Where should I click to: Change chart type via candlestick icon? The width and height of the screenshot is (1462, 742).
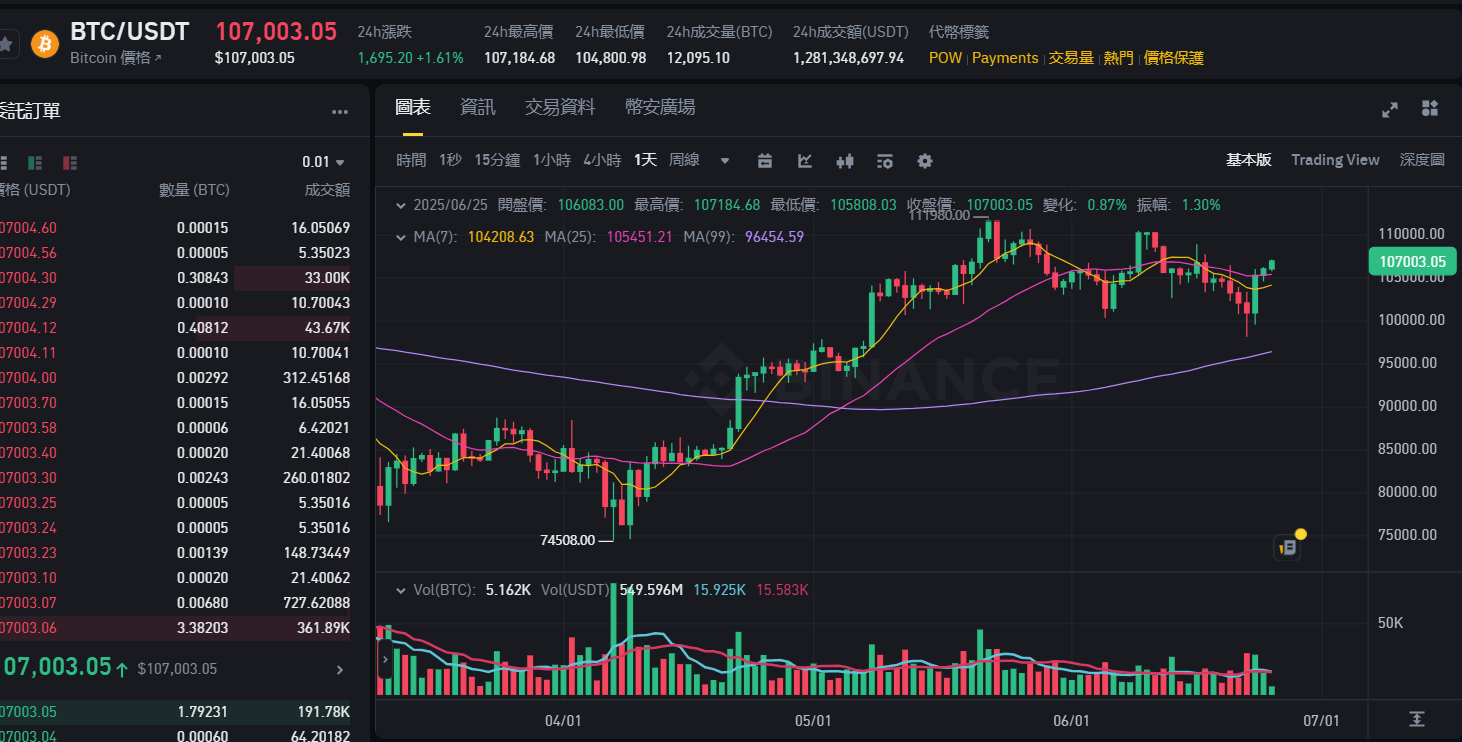click(845, 161)
